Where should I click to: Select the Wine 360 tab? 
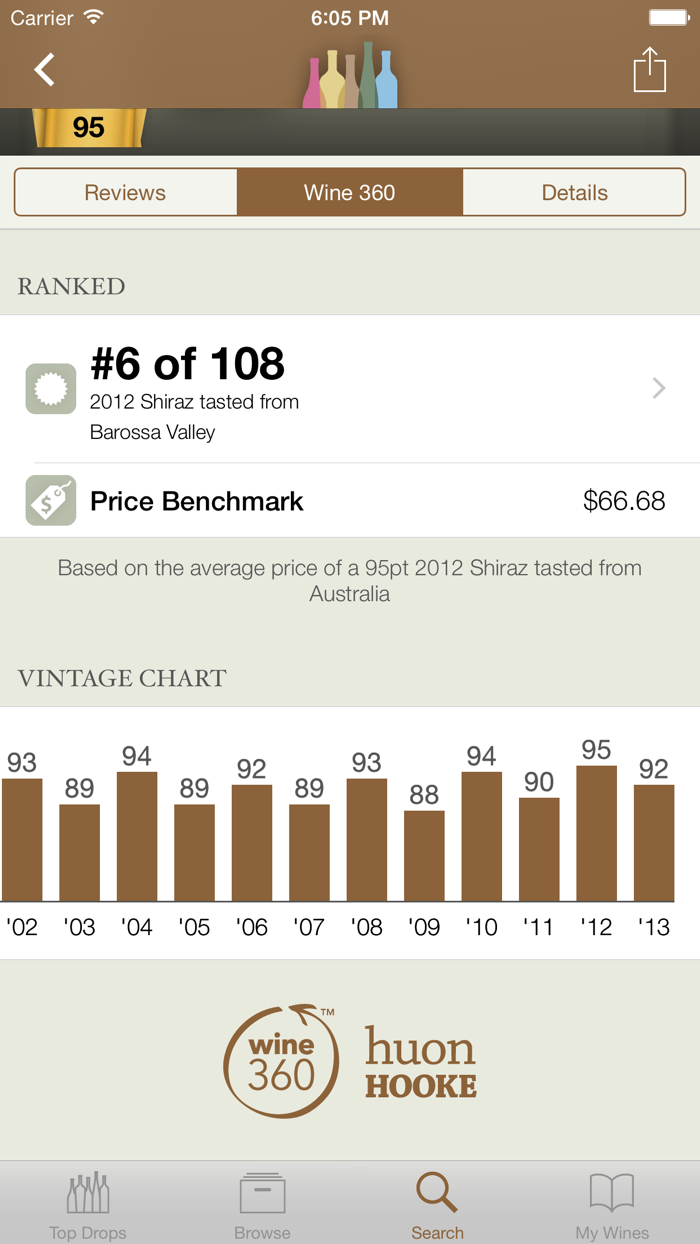pos(349,191)
